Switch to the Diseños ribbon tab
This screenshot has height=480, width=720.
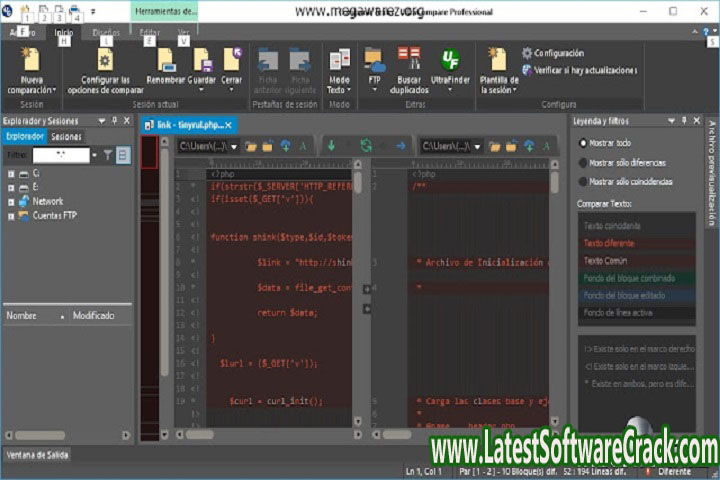[106, 33]
